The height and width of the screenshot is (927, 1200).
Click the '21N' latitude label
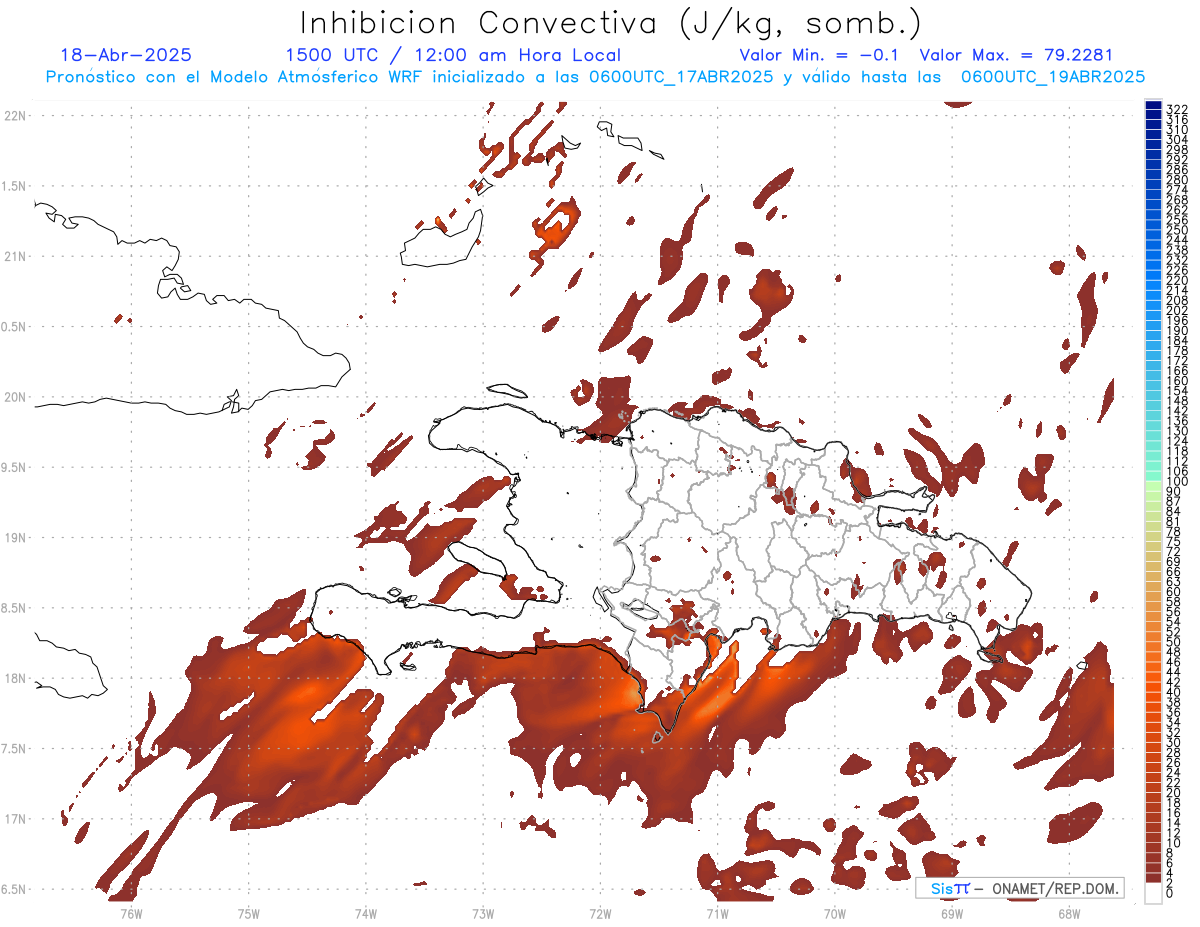15,256
